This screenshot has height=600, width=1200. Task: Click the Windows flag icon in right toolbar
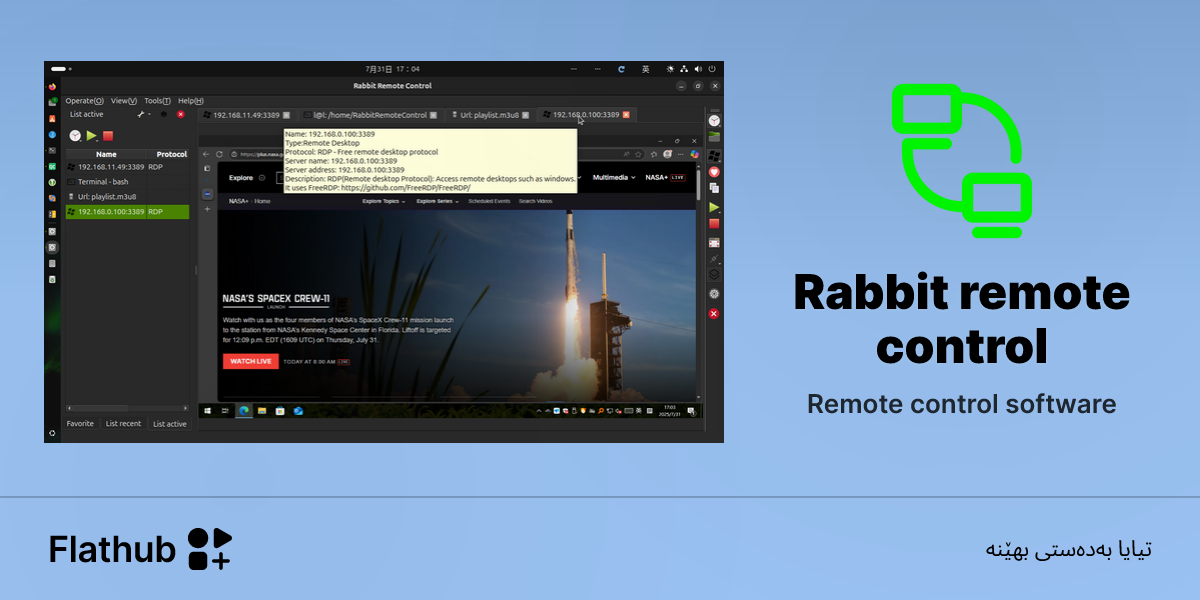[714, 155]
